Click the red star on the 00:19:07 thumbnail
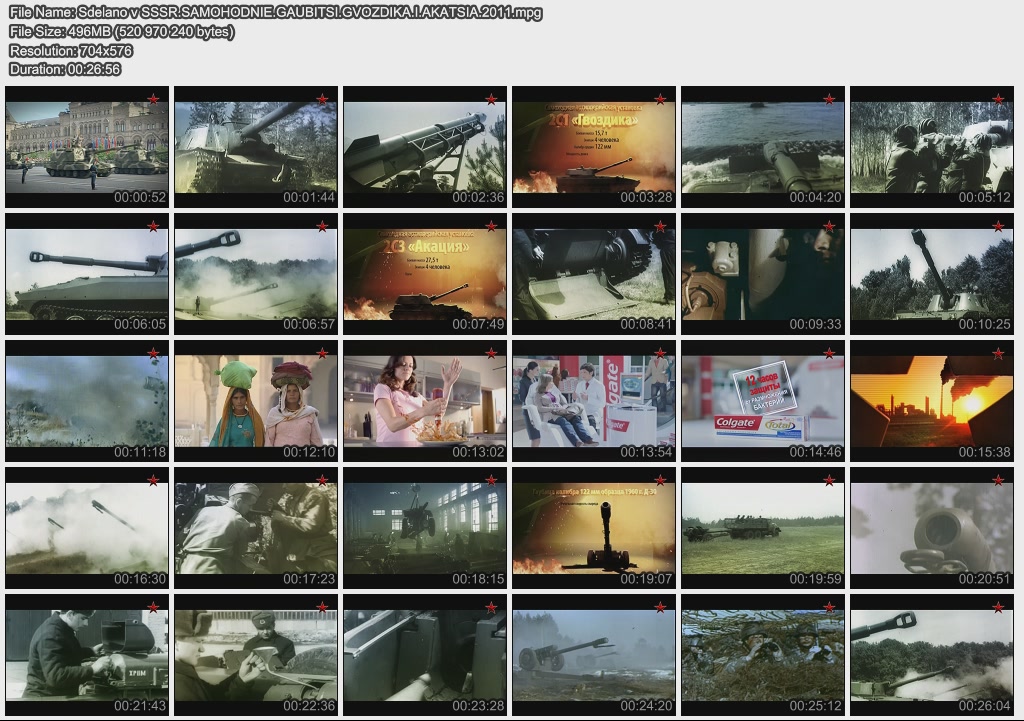The height and width of the screenshot is (721, 1024). [x=660, y=480]
